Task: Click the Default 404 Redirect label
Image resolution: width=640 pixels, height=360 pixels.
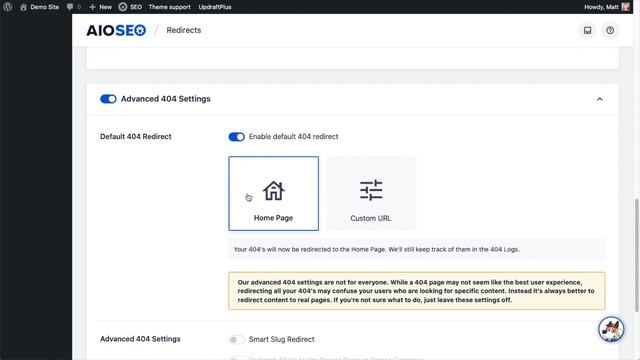Action: click(136, 137)
